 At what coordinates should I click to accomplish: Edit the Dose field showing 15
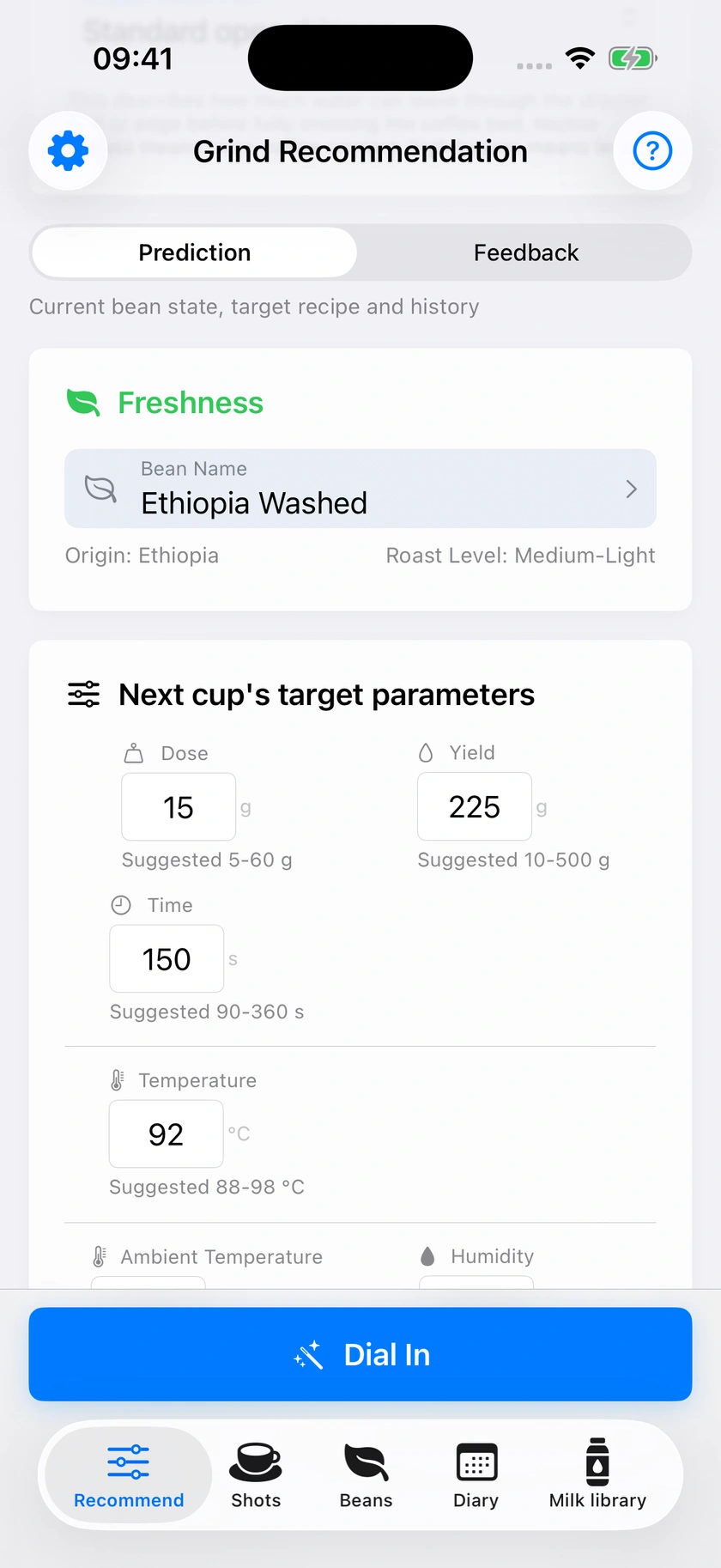click(x=179, y=807)
